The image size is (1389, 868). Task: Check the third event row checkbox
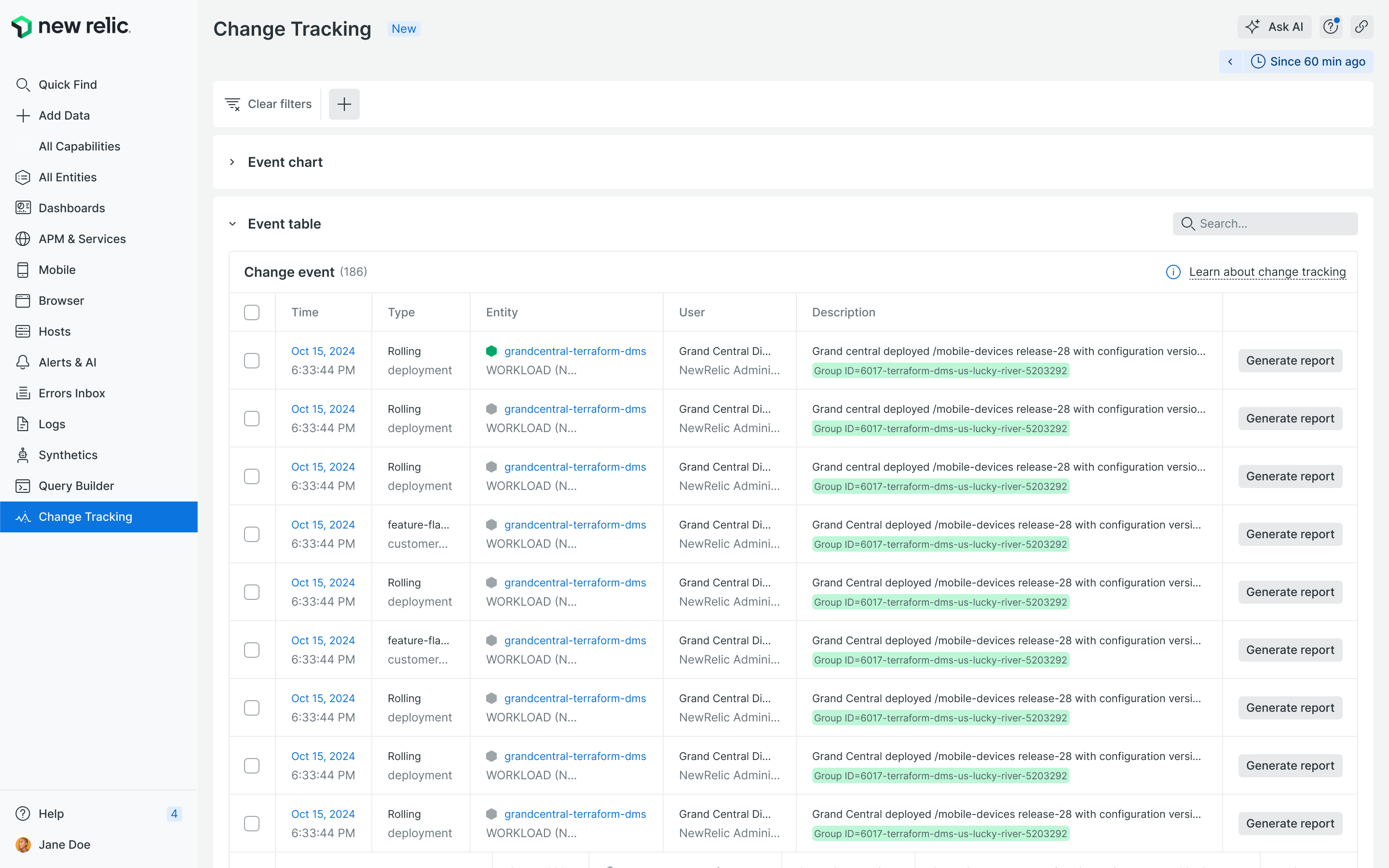tap(251, 476)
